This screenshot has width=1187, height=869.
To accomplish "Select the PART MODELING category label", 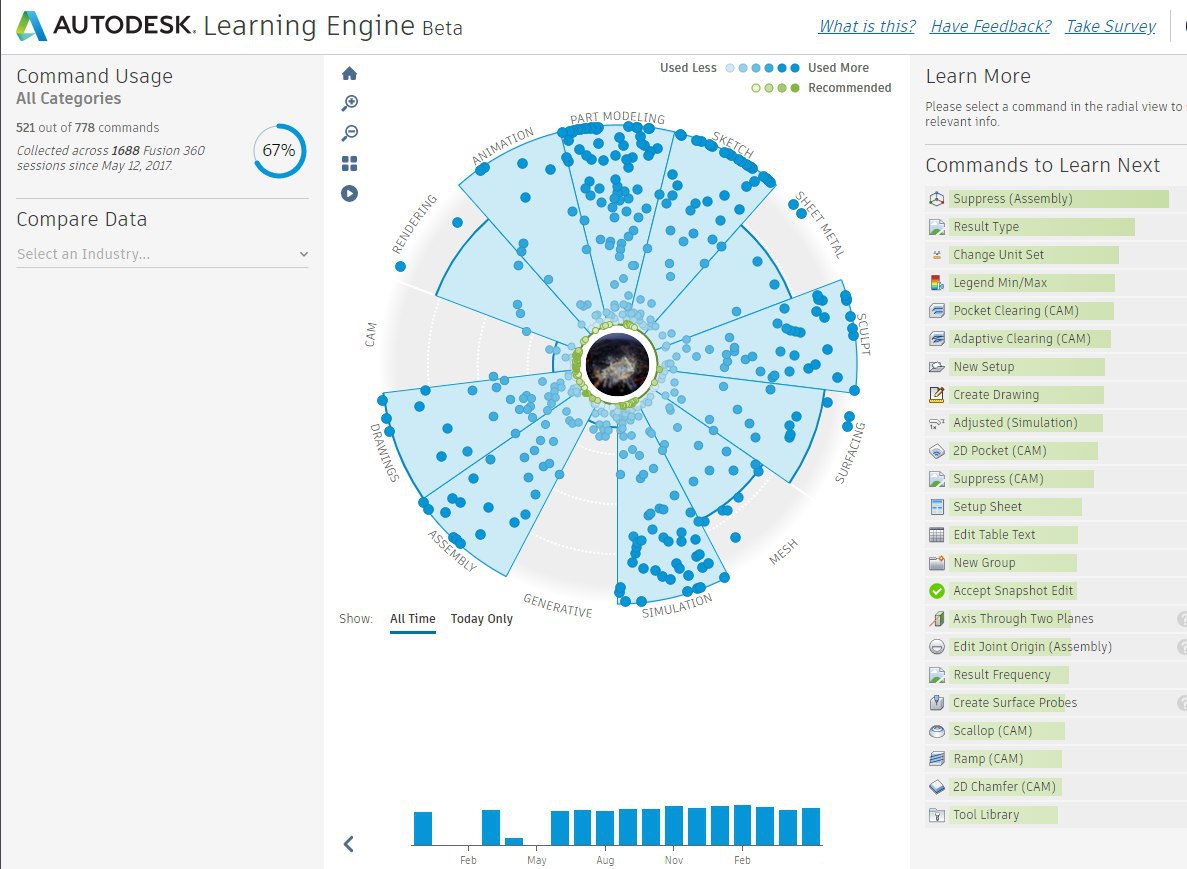I will coord(618,117).
